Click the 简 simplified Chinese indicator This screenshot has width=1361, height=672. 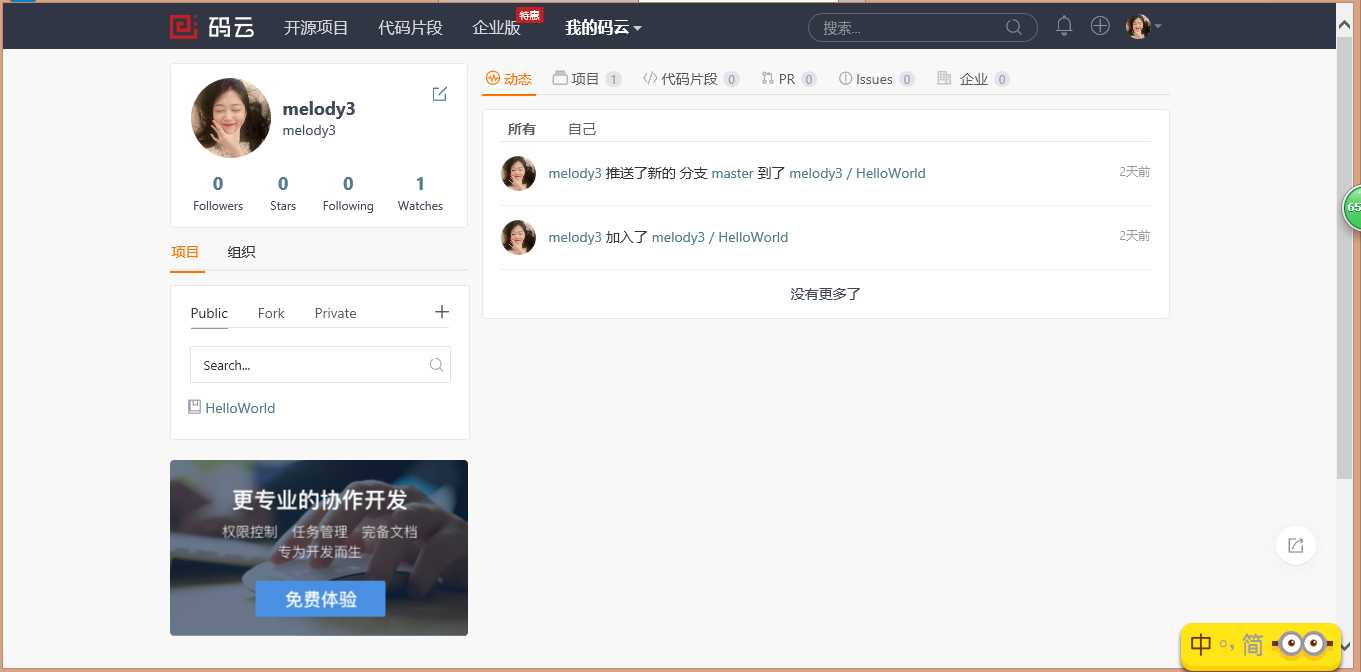click(x=1253, y=645)
